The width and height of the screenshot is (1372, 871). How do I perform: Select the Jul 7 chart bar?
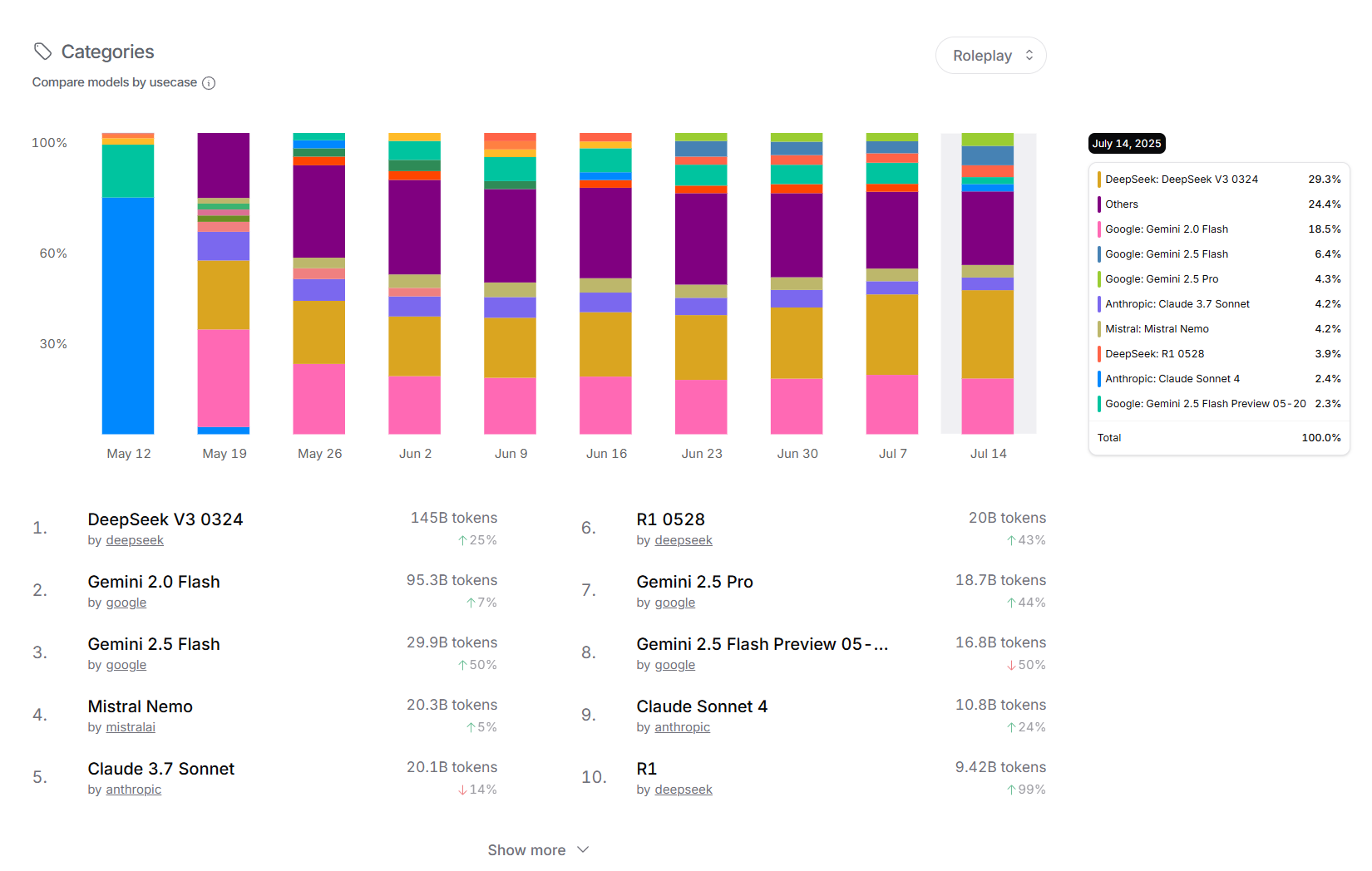click(892, 283)
